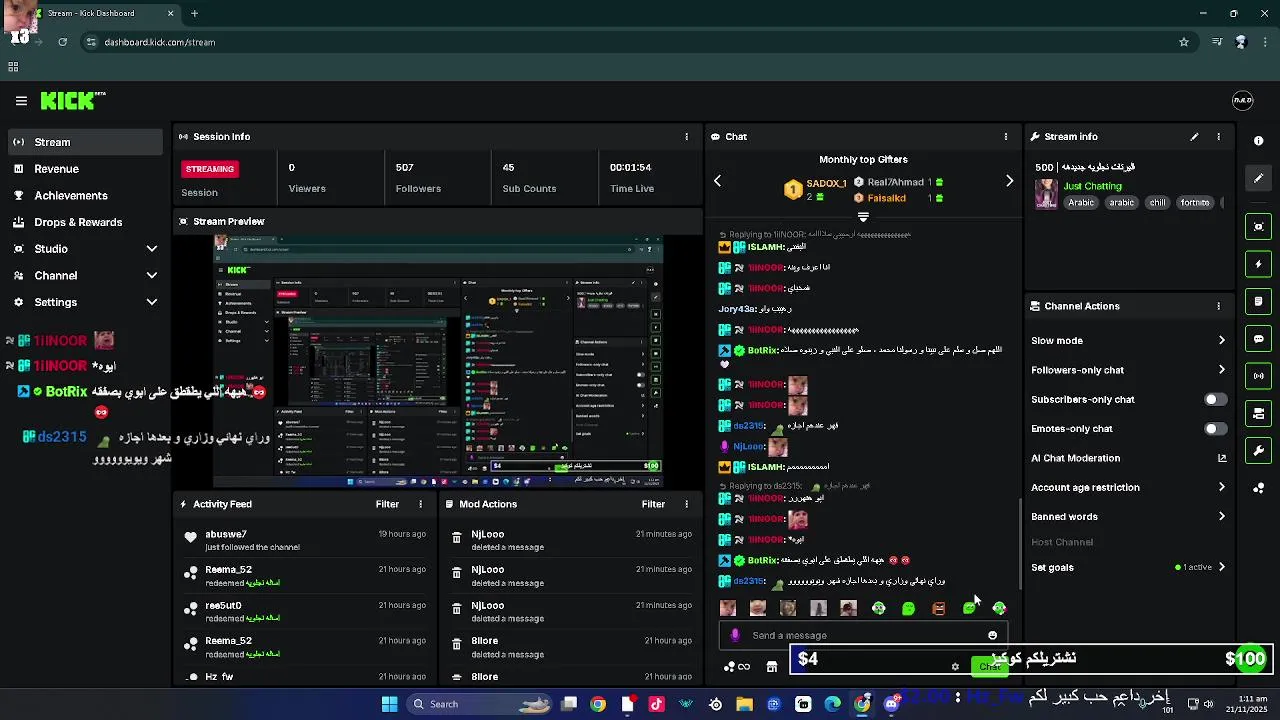Viewport: 1280px width, 720px height.
Task: Click the Kick logo
Action: [72, 101]
